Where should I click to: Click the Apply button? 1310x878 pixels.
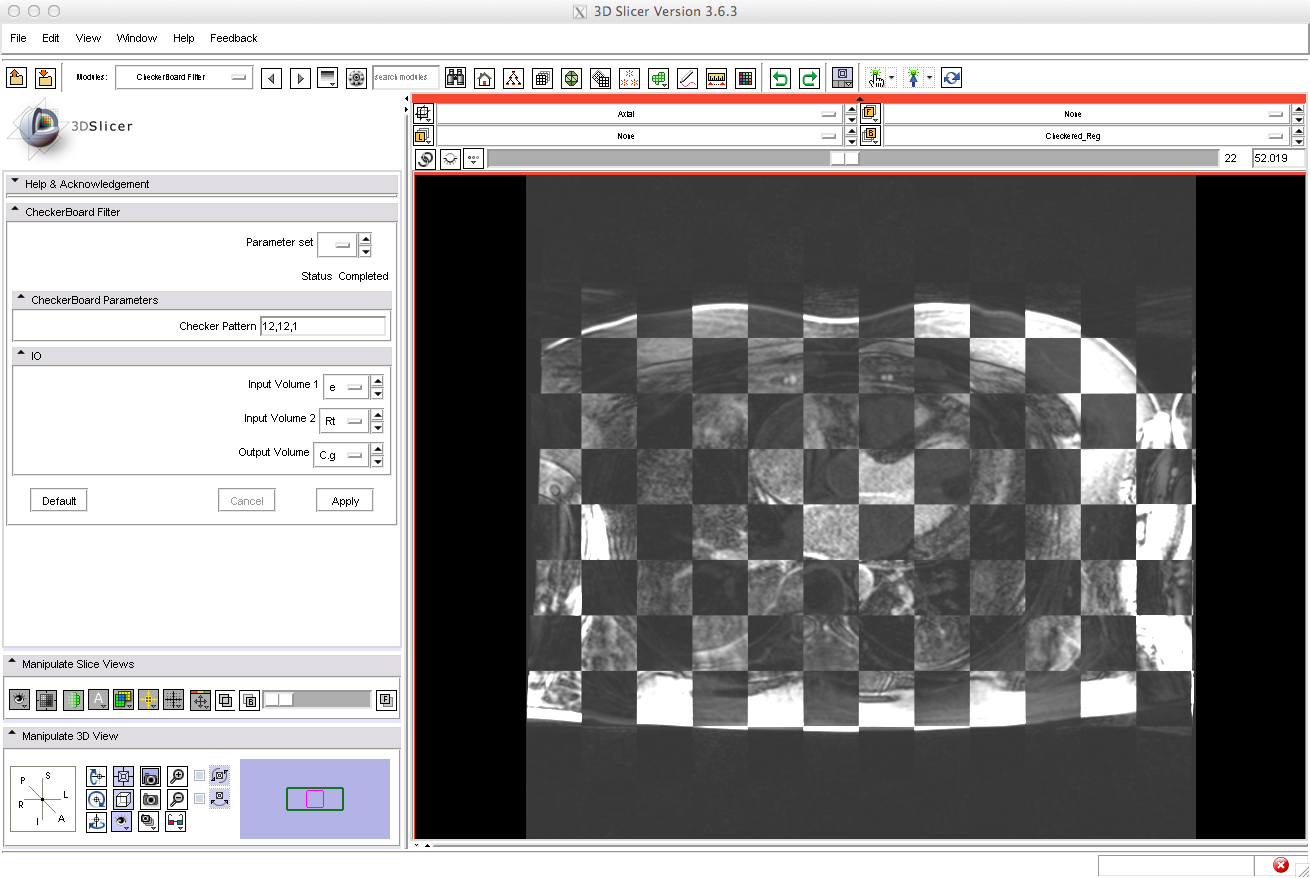click(345, 501)
